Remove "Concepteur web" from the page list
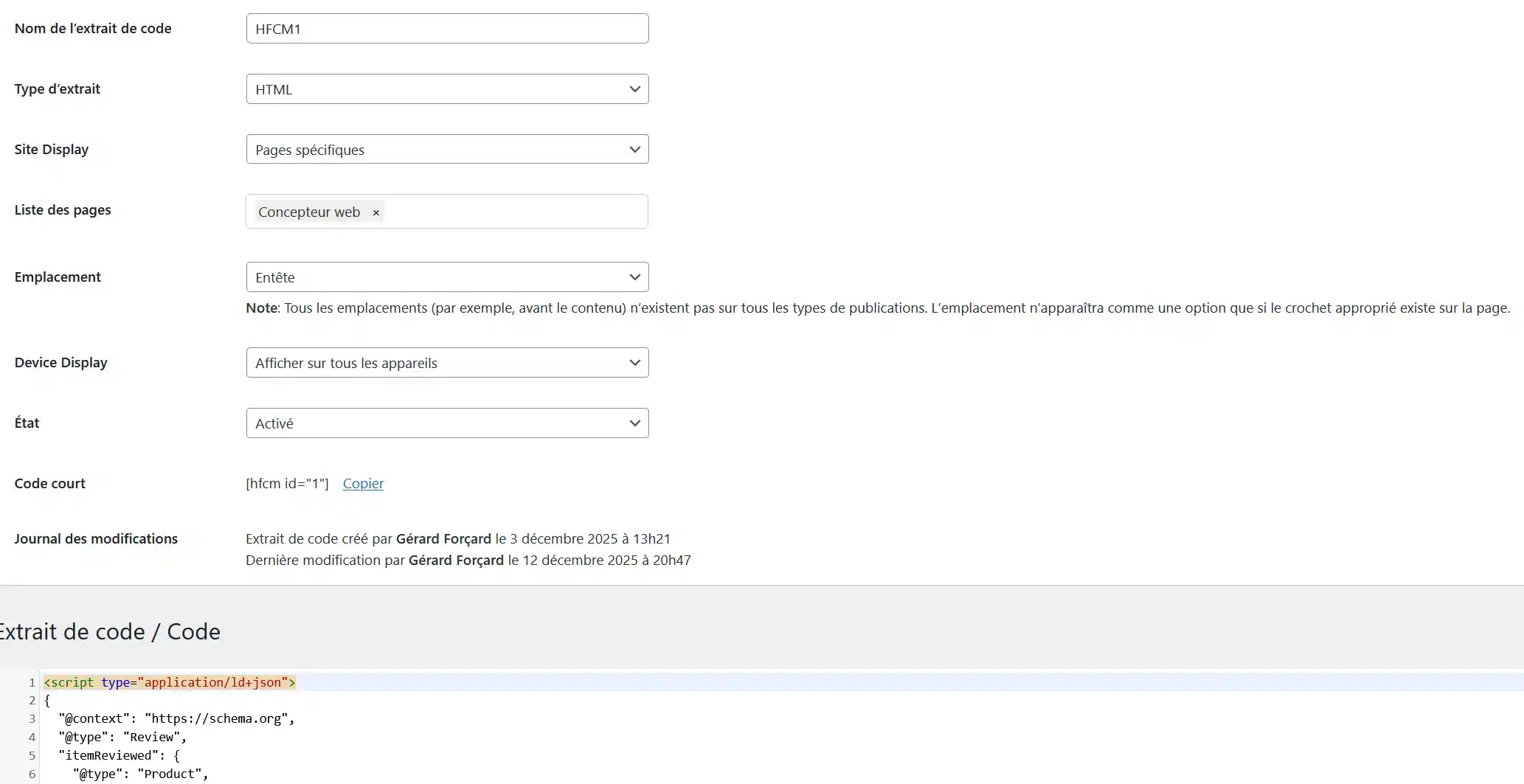 (x=376, y=212)
